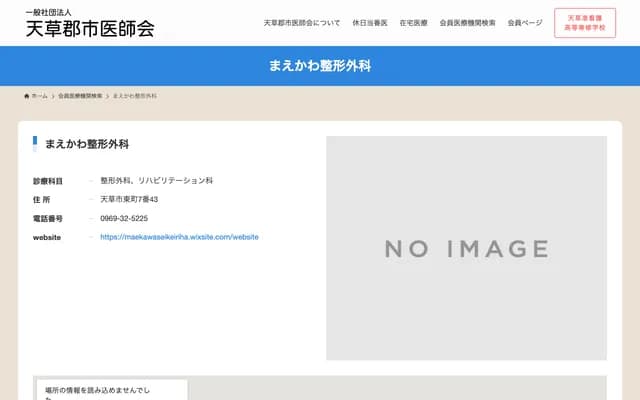Click the ホーム text in the breadcrumb

[40, 96]
